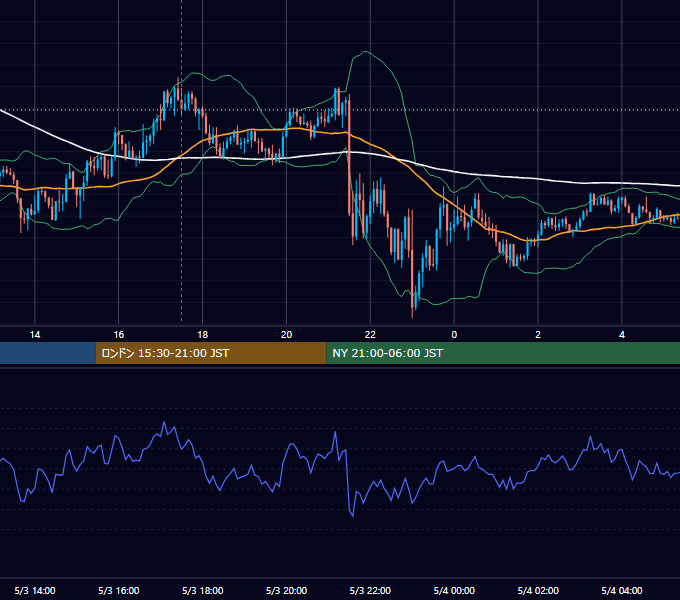Click the 5/4 02:00 date label
680x600 pixels.
(538, 590)
